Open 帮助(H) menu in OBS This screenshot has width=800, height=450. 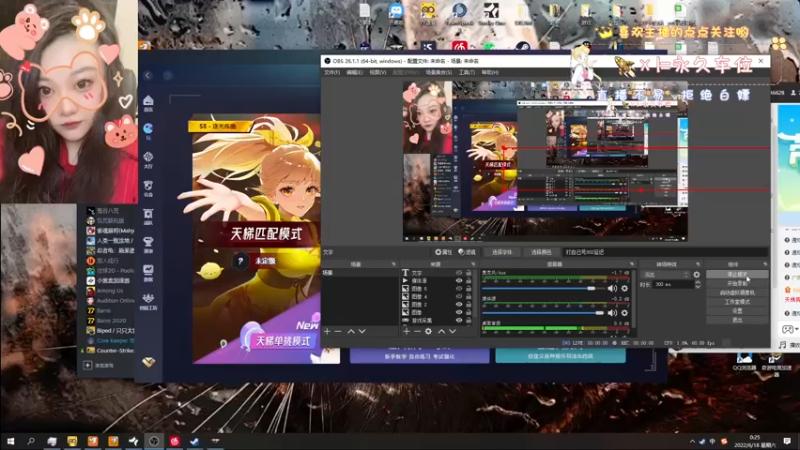click(490, 72)
